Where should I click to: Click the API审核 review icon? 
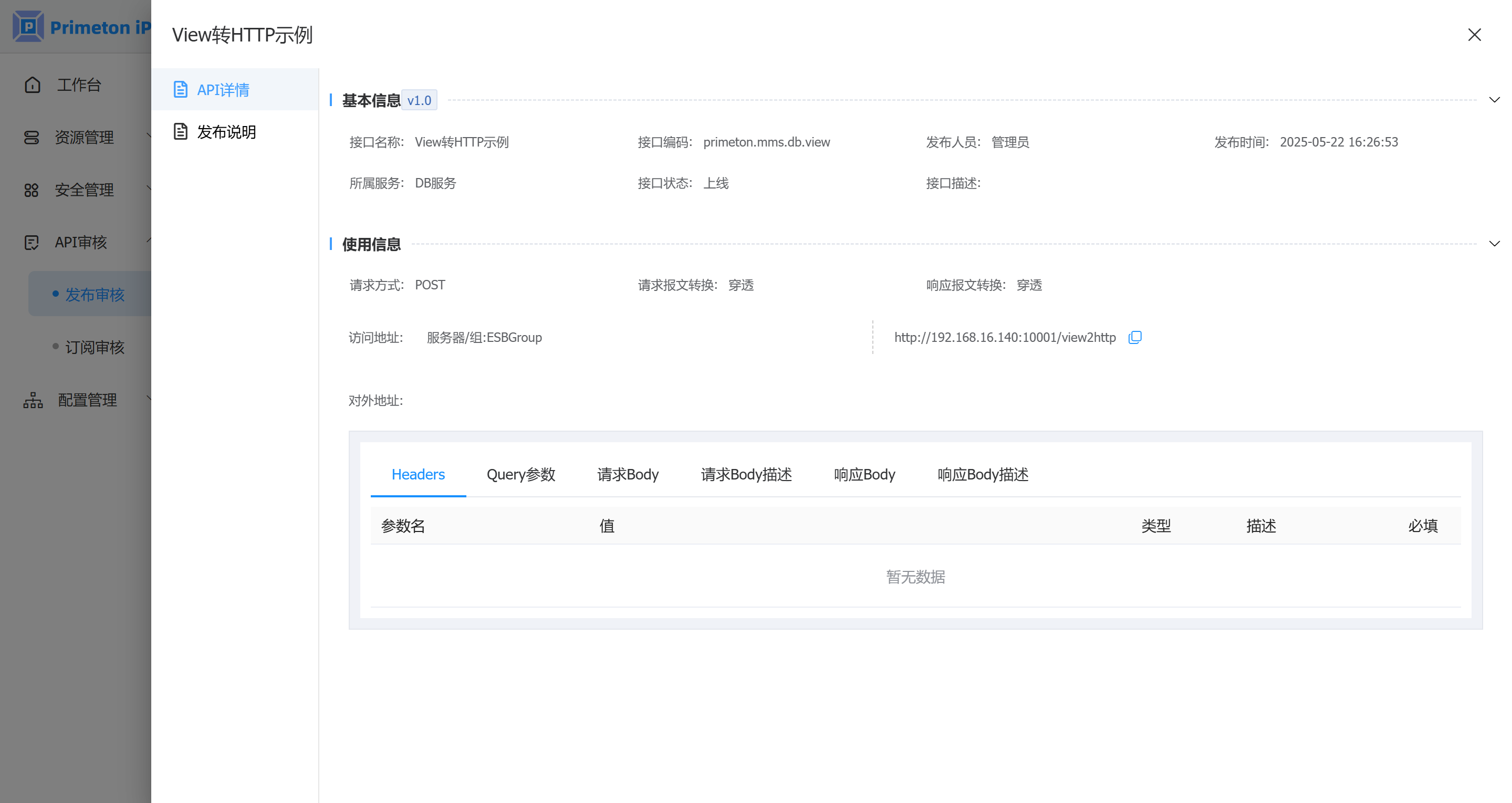click(31, 243)
